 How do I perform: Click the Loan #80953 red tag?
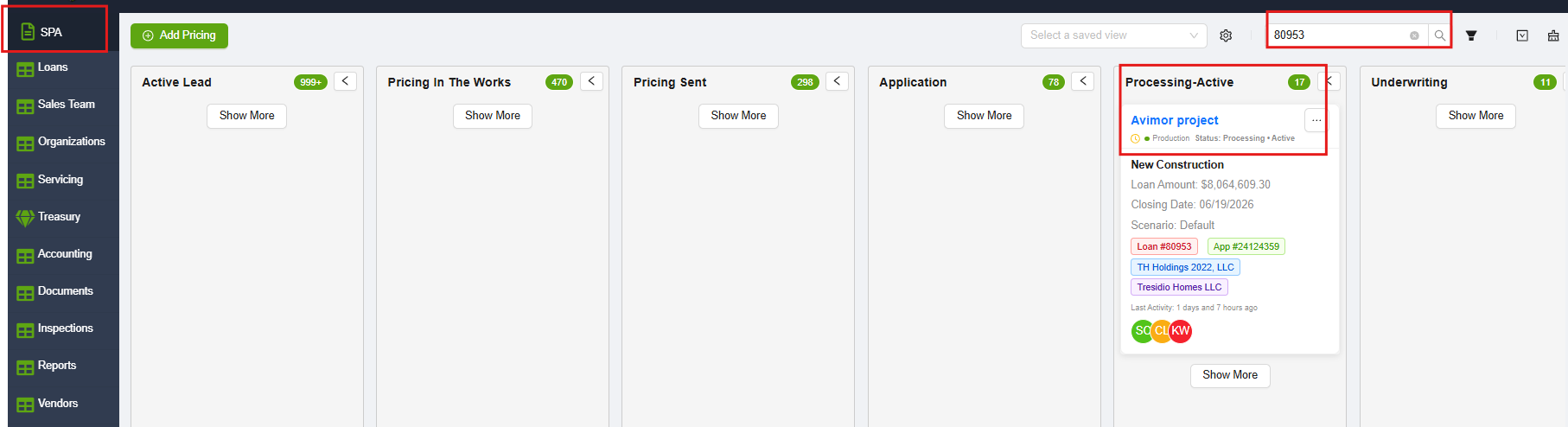tap(1163, 246)
